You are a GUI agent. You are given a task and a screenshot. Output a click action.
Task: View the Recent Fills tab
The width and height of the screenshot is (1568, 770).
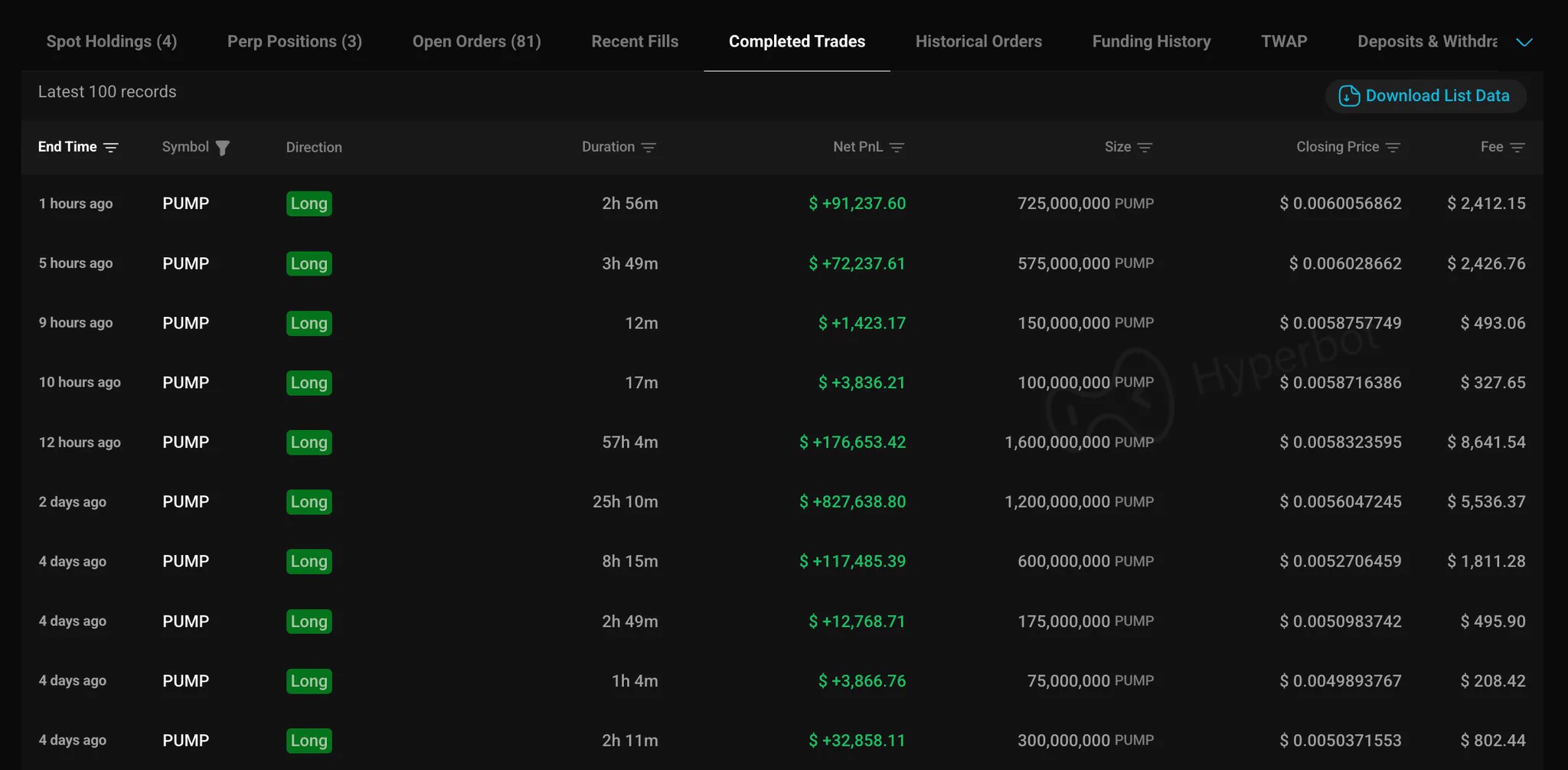click(x=635, y=41)
